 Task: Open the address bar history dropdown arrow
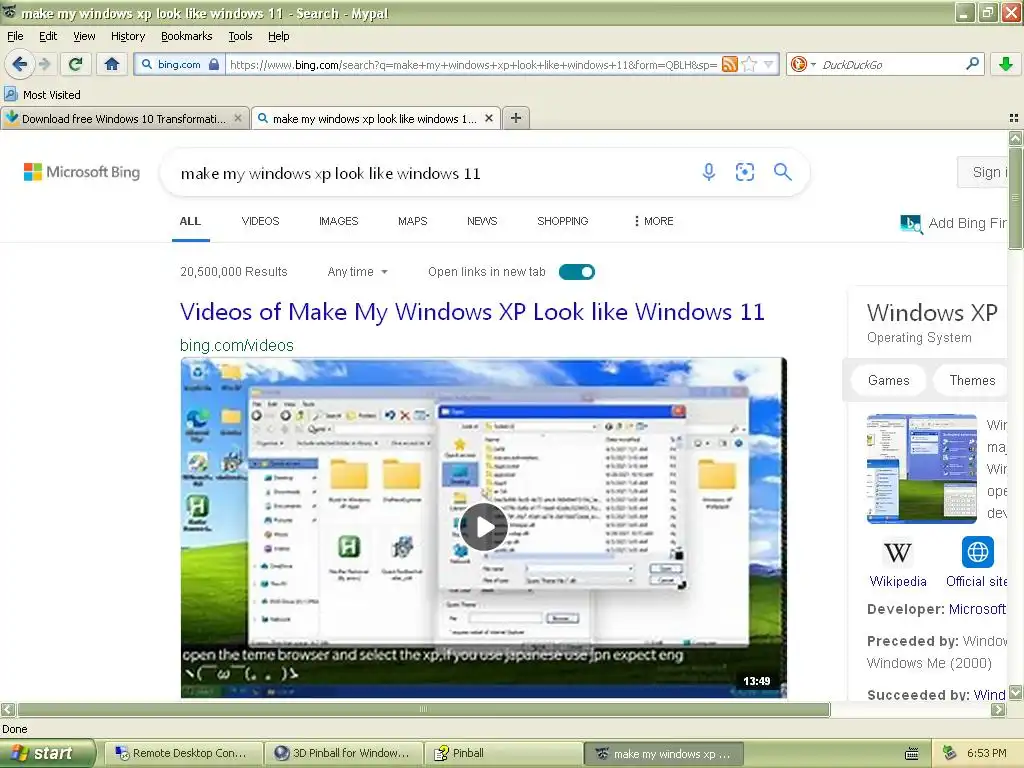(769, 64)
